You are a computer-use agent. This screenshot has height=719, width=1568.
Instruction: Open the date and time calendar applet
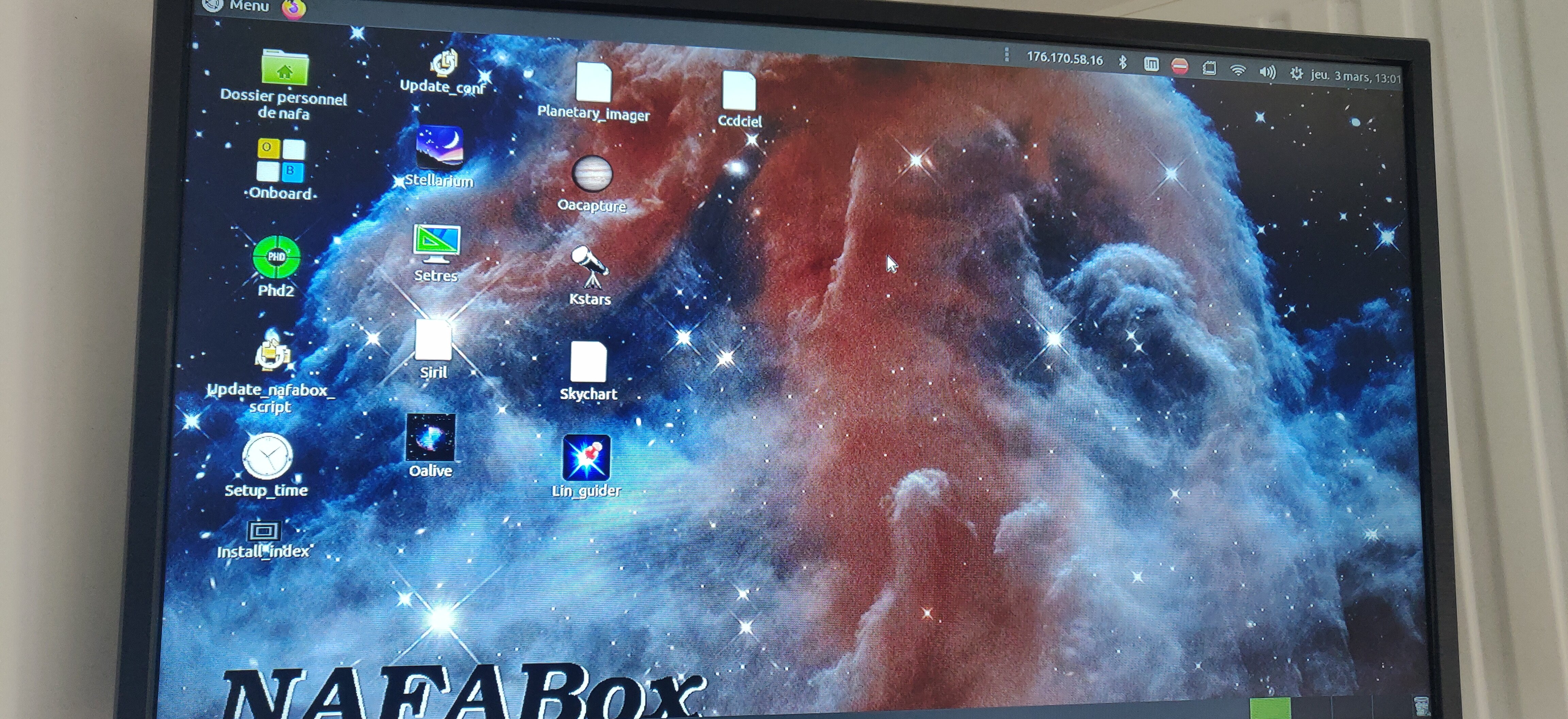click(x=1355, y=77)
